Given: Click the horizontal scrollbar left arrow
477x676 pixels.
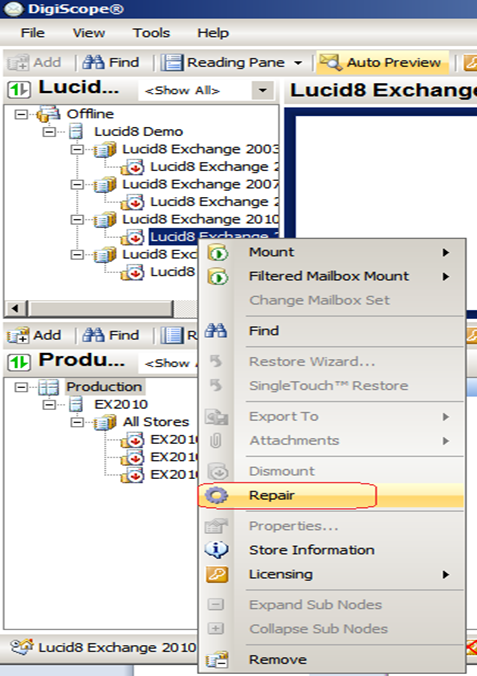Looking at the screenshot, I should click(x=15, y=308).
